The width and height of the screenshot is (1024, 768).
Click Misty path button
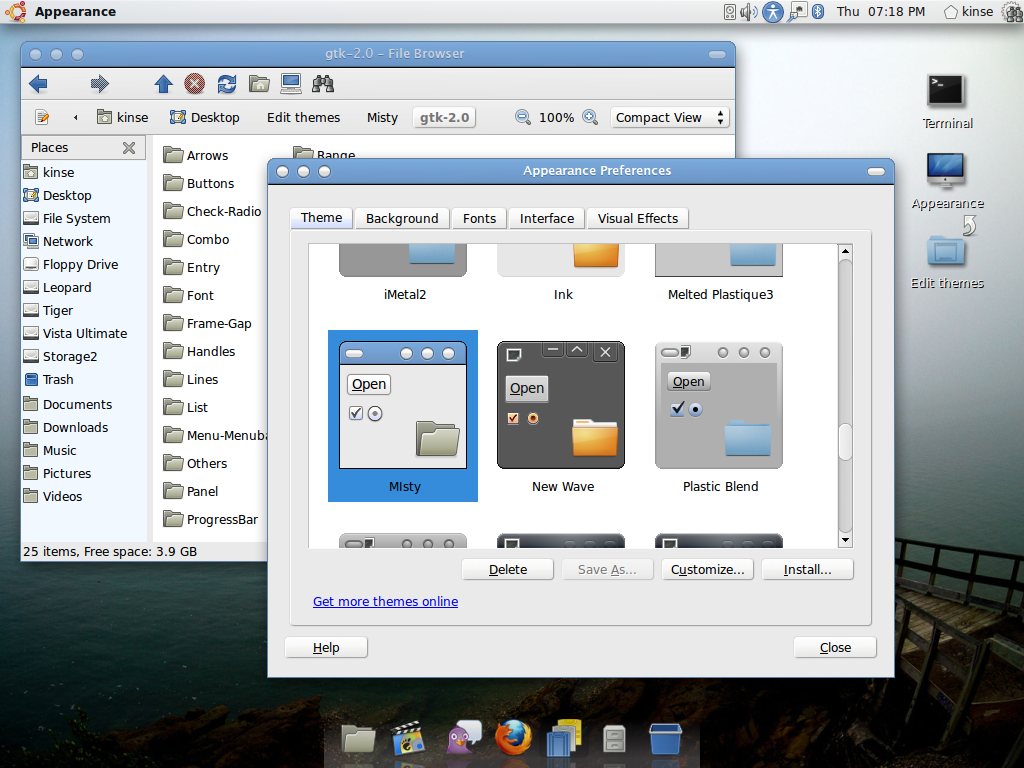click(382, 118)
